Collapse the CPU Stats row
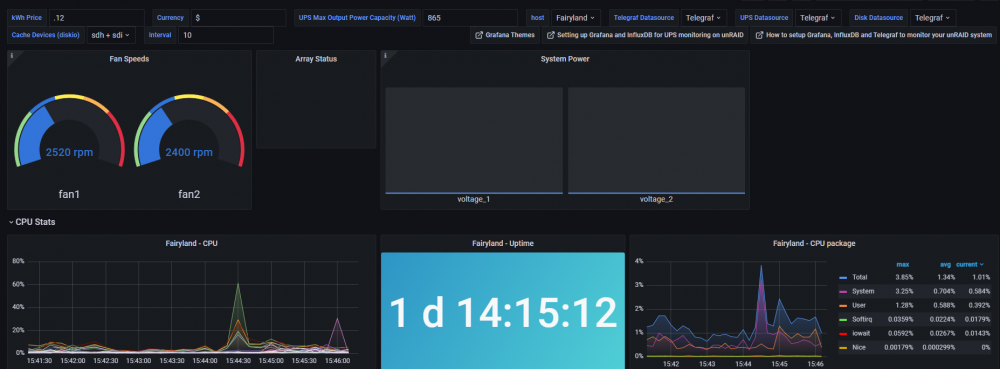The image size is (1000, 369). click(32, 222)
